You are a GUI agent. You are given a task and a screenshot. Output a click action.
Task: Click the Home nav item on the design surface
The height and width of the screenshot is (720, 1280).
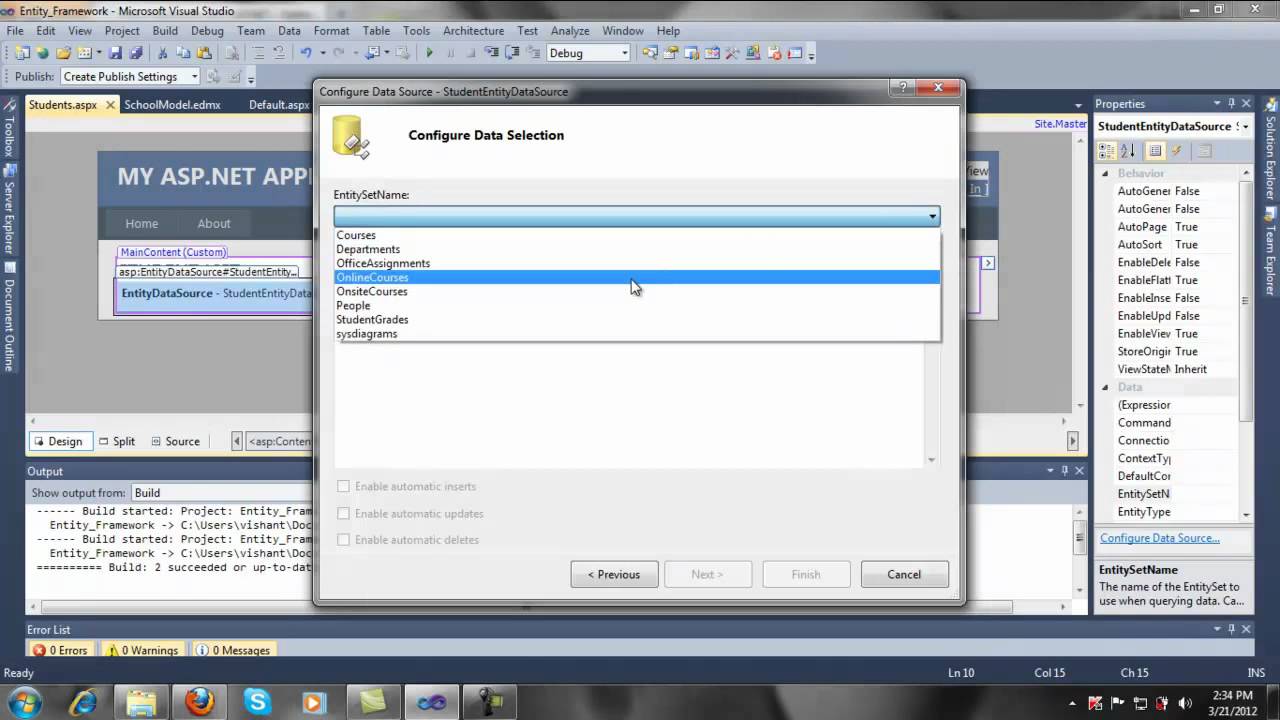pos(141,223)
